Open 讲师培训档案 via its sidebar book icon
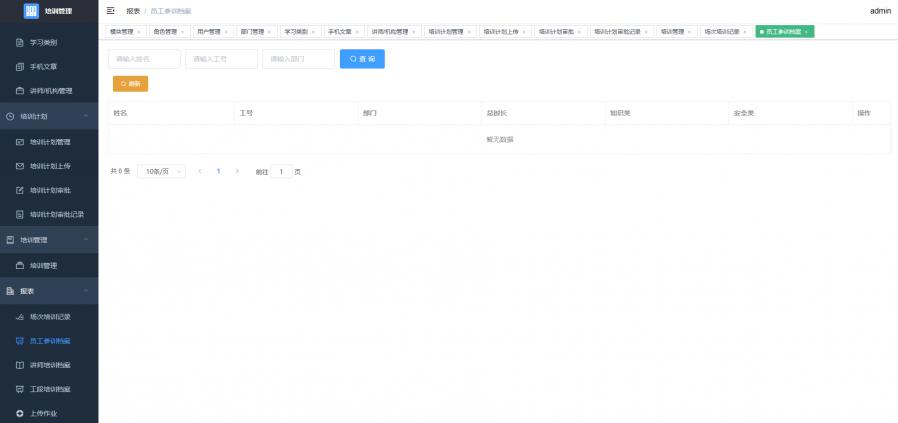The image size is (898, 423). tap(19, 365)
